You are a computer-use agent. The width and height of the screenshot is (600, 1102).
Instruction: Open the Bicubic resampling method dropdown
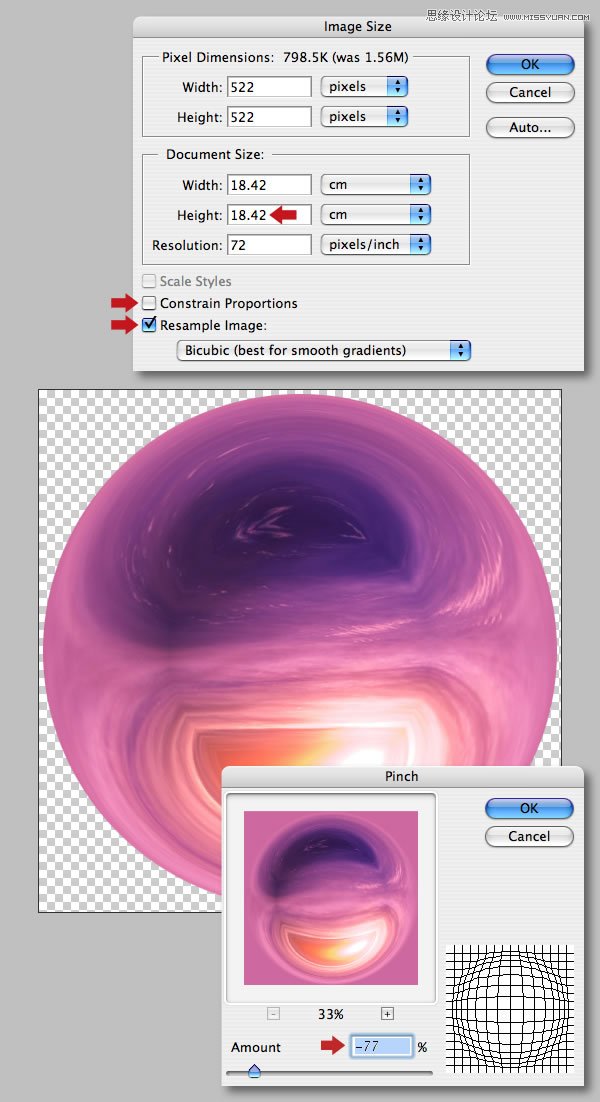pyautogui.click(x=322, y=351)
